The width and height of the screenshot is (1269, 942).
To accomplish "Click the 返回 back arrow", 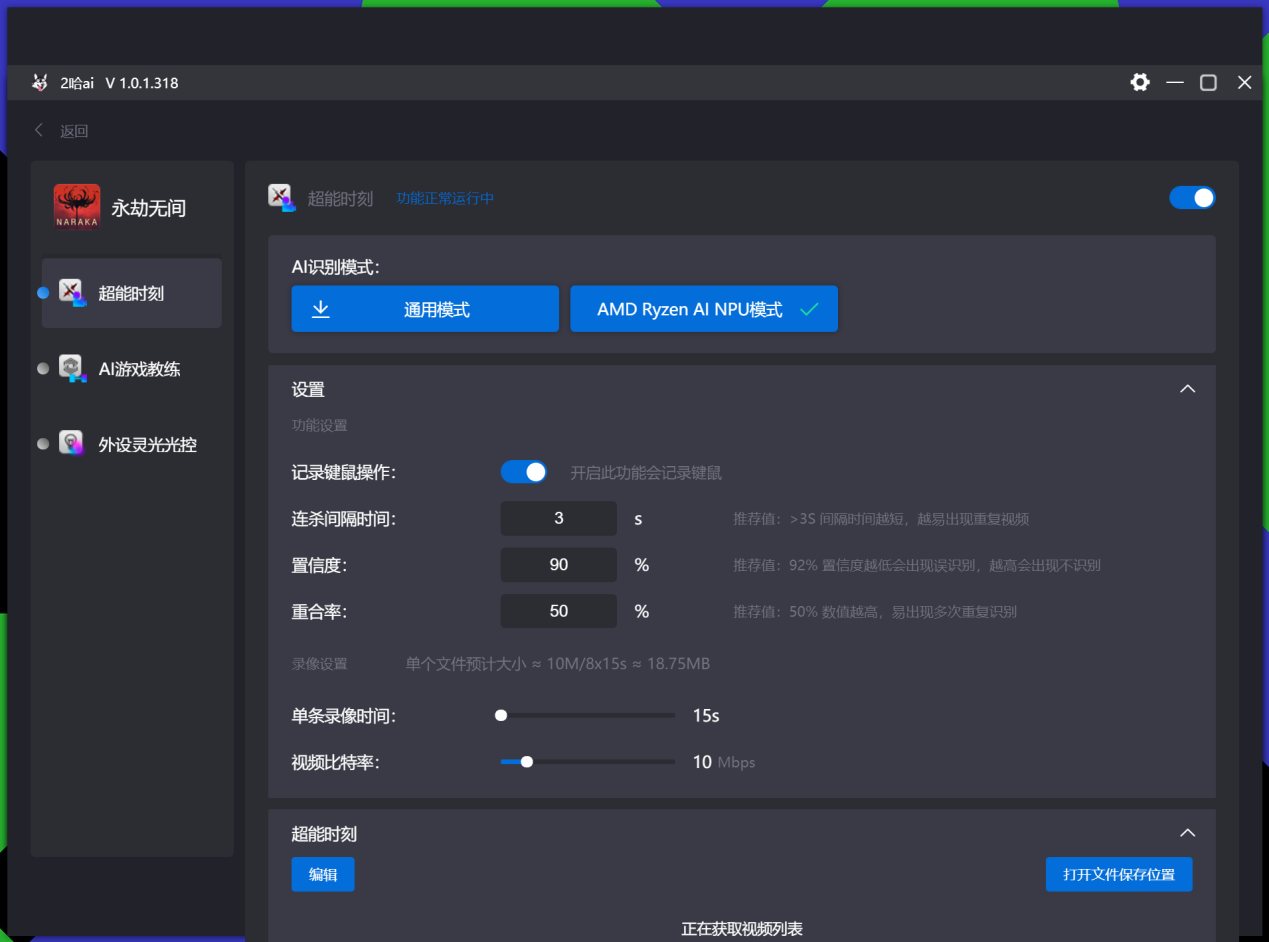I will [38, 129].
